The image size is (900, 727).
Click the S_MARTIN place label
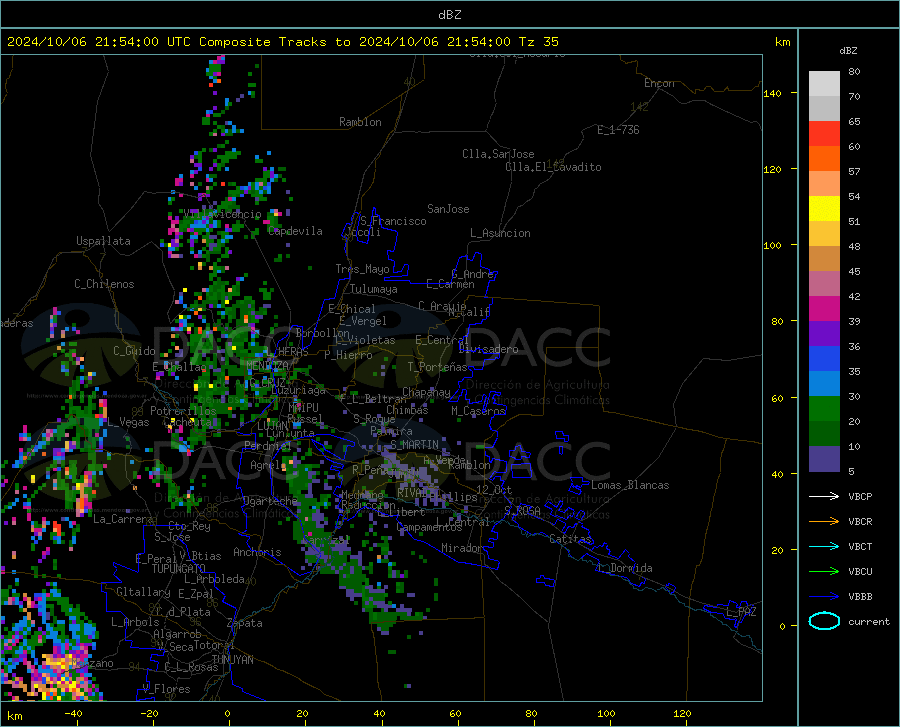pos(414,445)
